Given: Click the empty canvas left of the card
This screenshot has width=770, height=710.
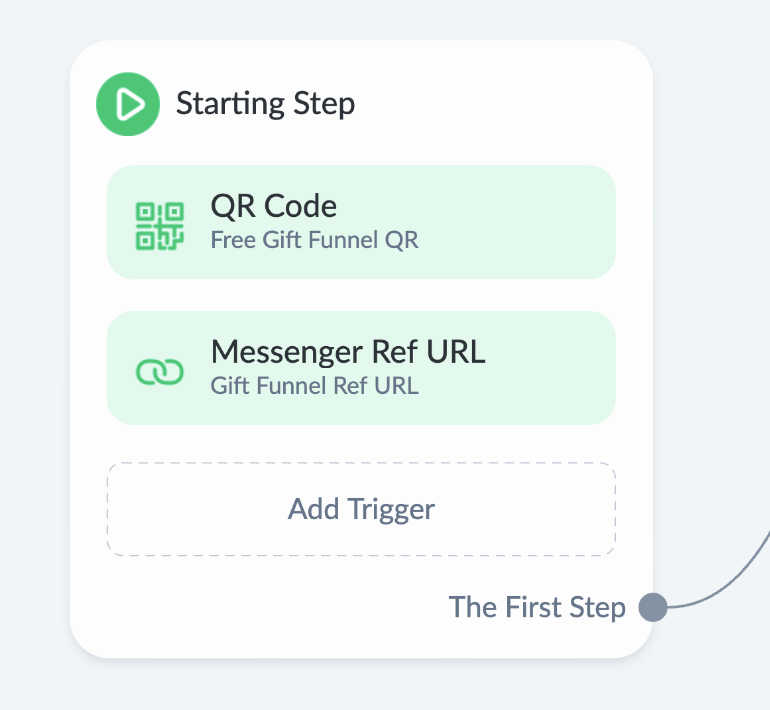Looking at the screenshot, I should pos(35,350).
